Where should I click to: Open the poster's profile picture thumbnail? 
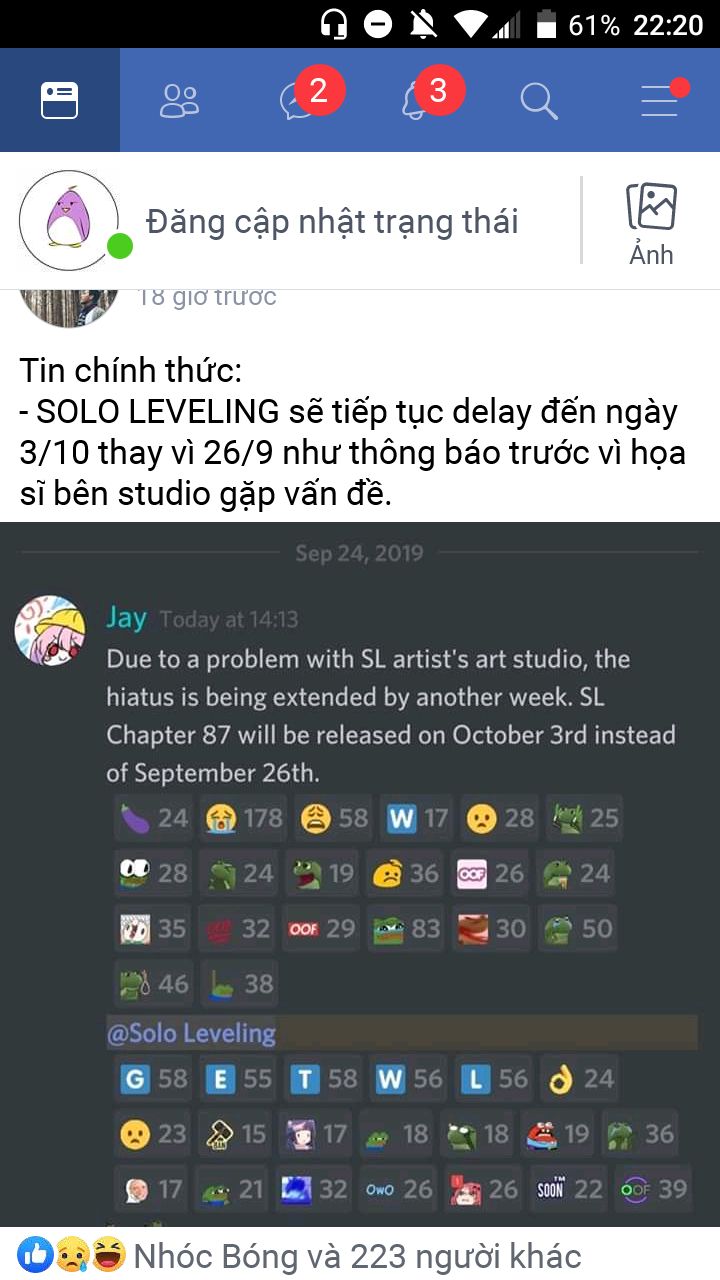[x=69, y=306]
